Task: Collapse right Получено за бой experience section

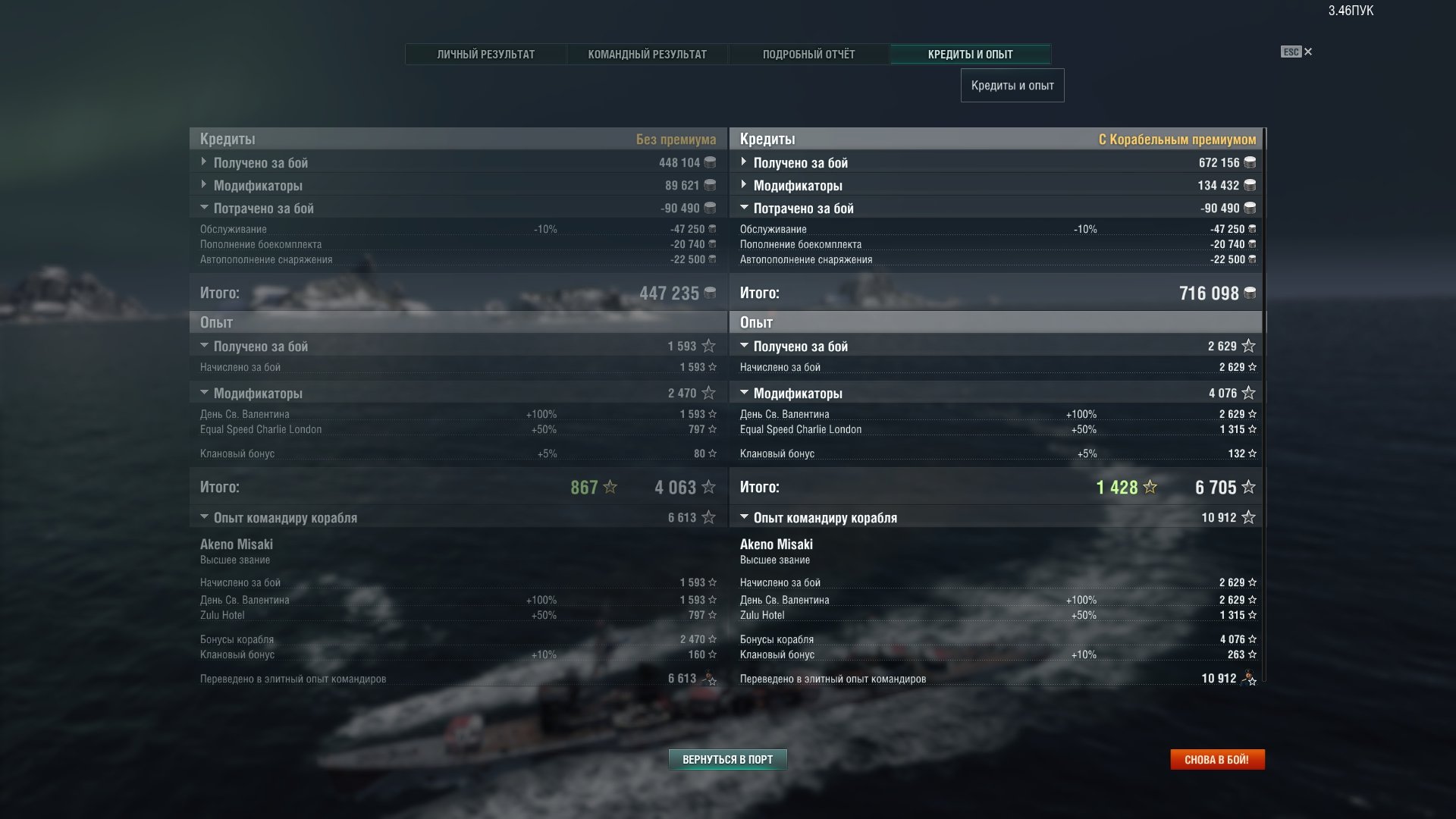Action: [x=996, y=346]
